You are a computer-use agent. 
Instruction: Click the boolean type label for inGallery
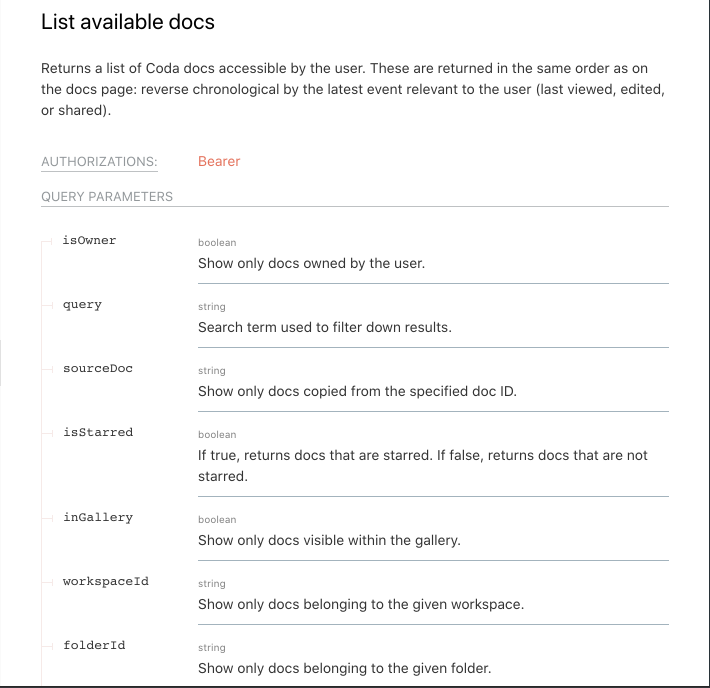(x=217, y=520)
